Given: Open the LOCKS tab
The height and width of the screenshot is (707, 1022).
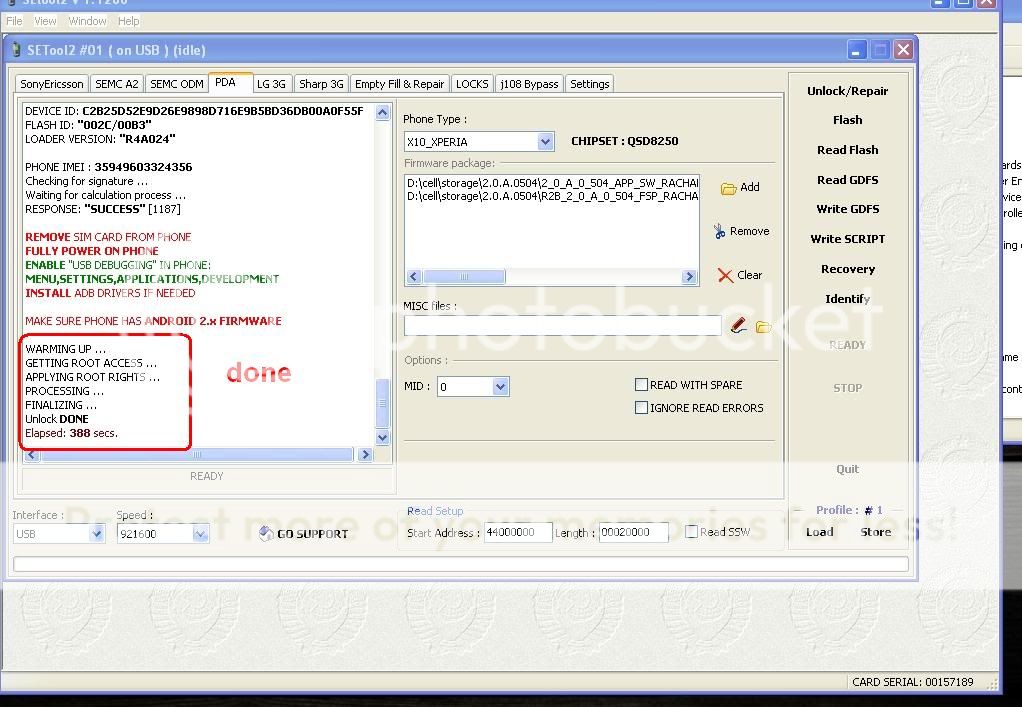Looking at the screenshot, I should [472, 84].
